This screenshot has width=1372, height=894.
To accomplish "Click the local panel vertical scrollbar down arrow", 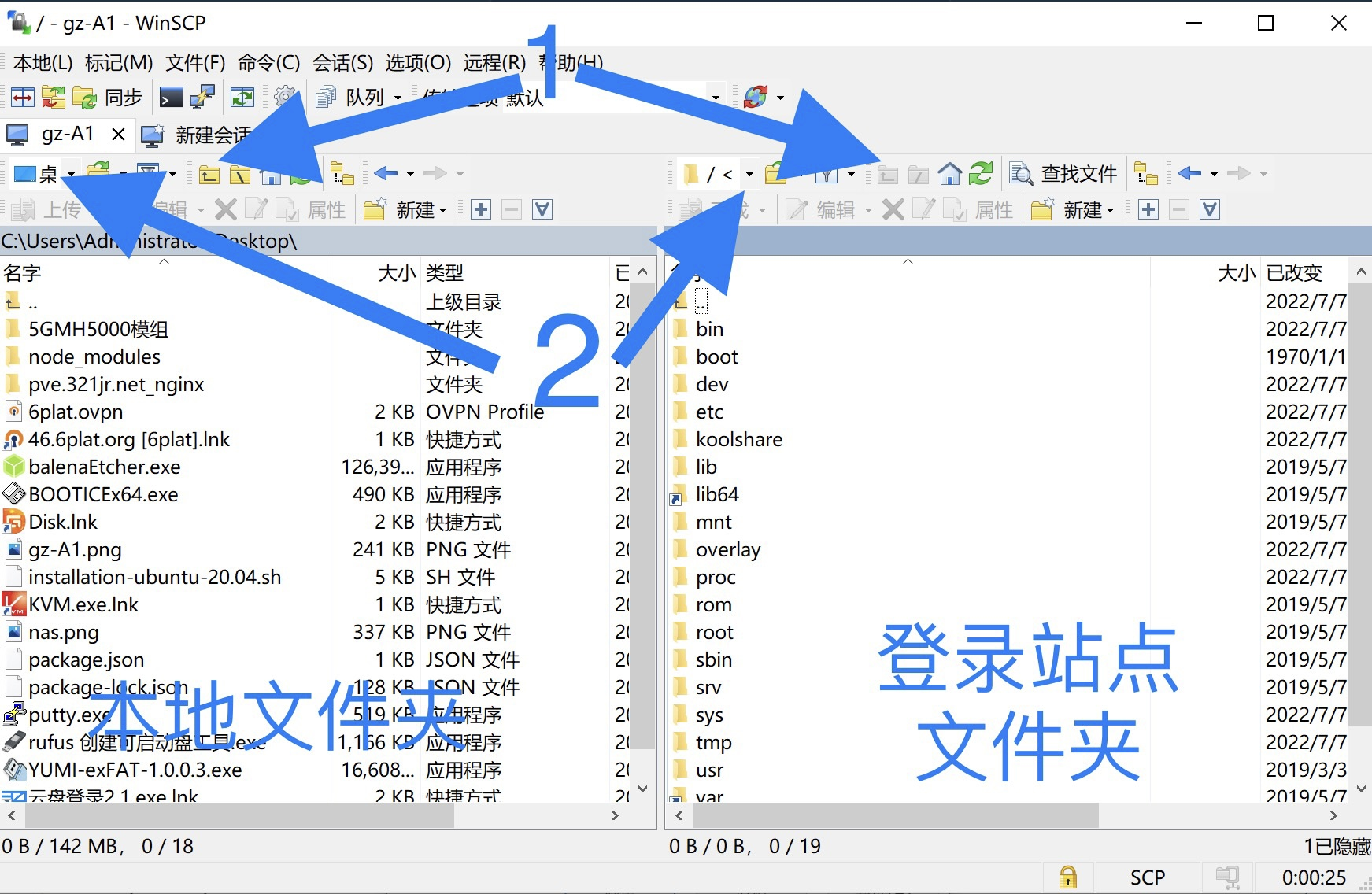I will (643, 789).
